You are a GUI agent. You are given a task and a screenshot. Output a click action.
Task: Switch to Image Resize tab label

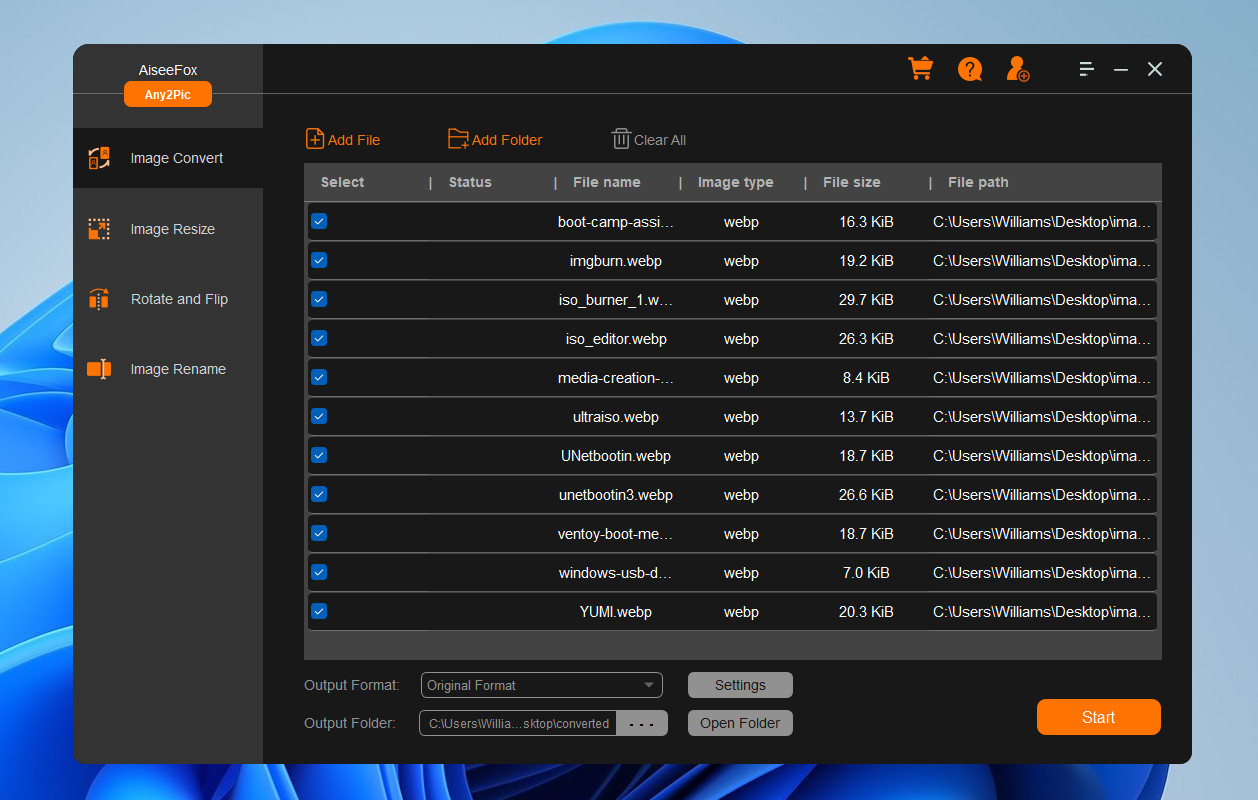[173, 229]
